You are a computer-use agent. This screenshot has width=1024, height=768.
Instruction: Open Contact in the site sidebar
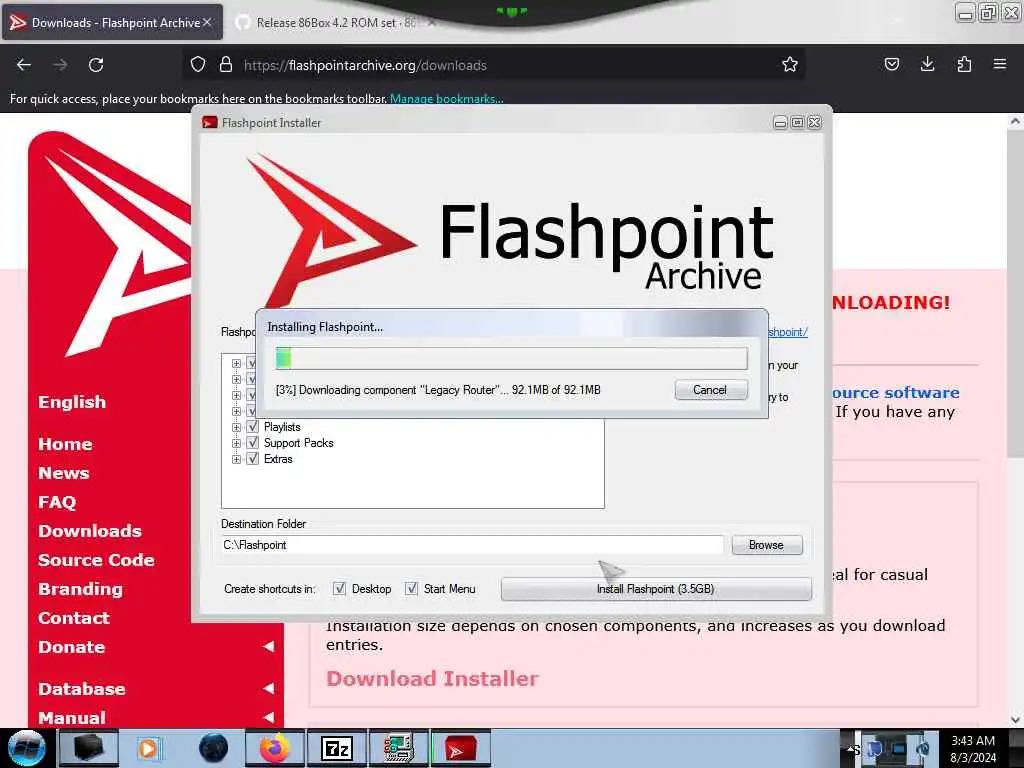[74, 618]
